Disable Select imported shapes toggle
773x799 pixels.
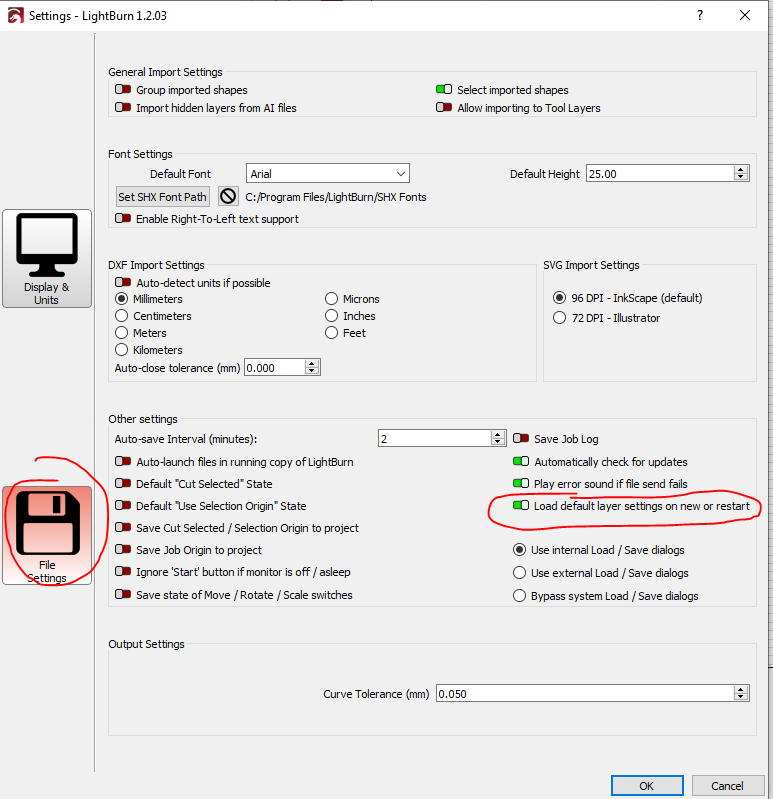(x=444, y=90)
